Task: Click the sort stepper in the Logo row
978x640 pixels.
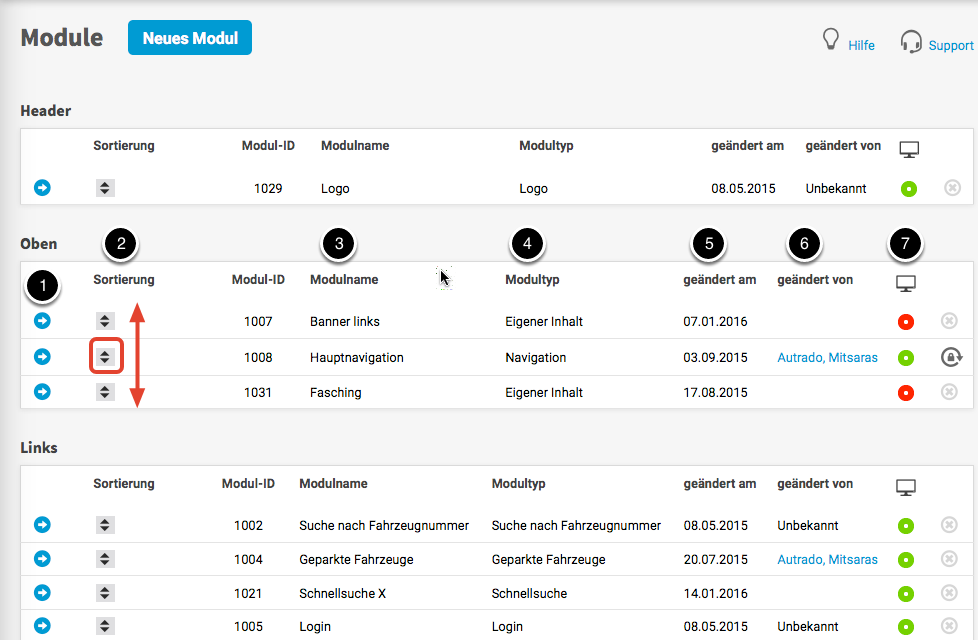Action: coord(106,188)
